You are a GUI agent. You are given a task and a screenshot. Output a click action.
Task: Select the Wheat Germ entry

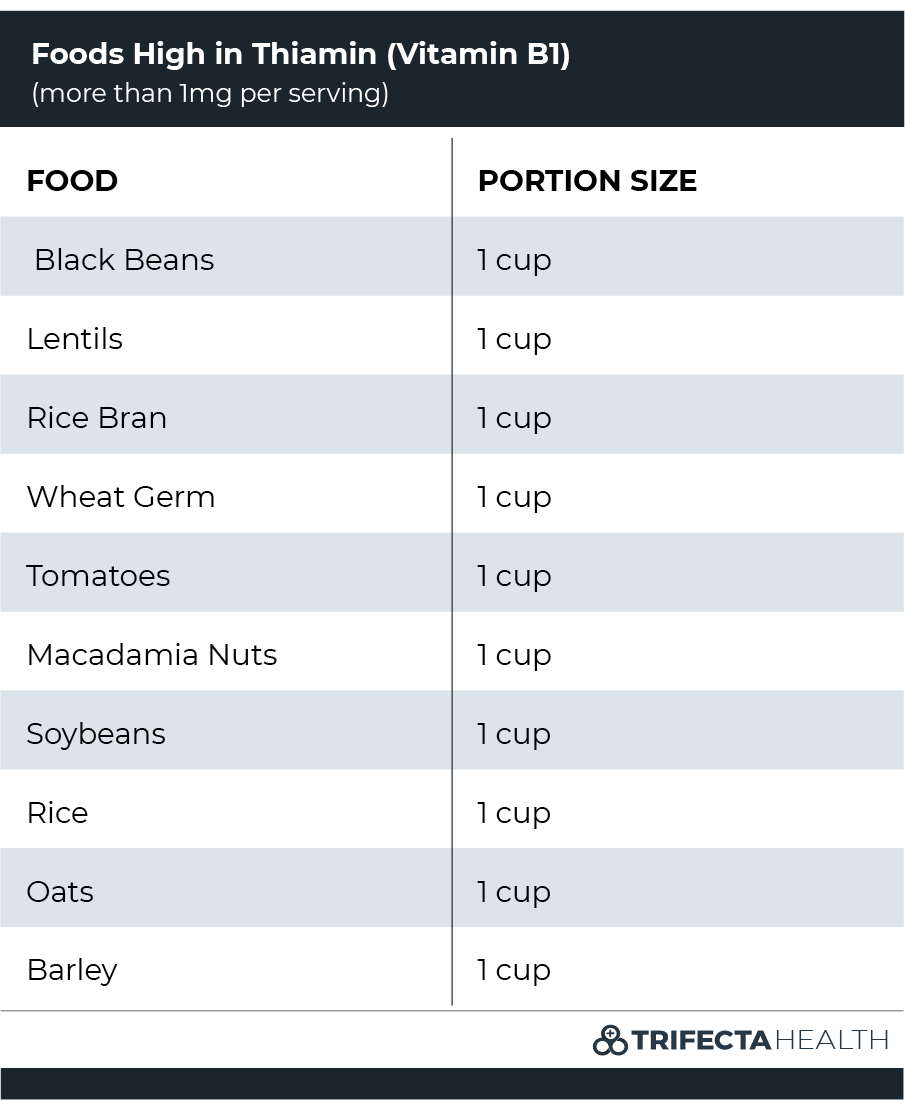[x=120, y=497]
